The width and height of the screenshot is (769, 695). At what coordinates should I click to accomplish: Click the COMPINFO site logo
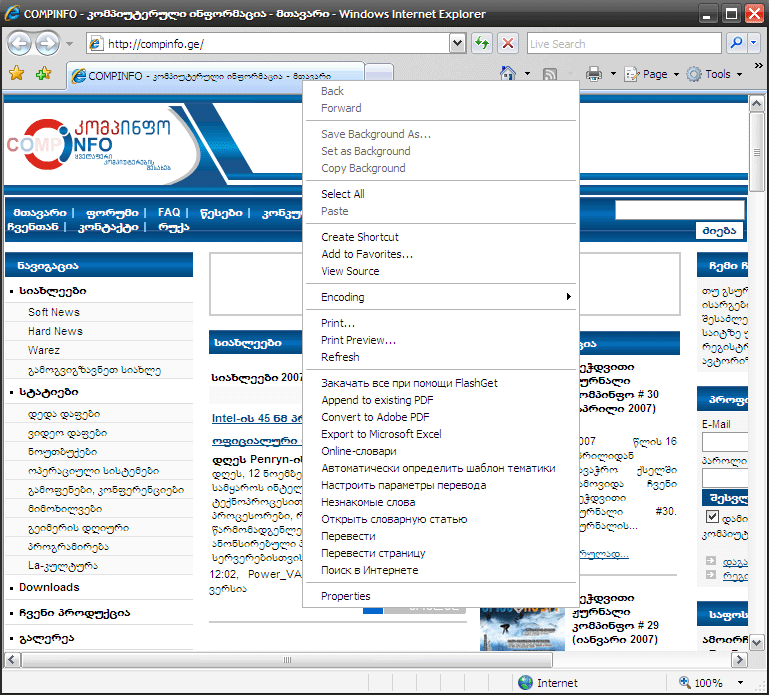coord(88,145)
